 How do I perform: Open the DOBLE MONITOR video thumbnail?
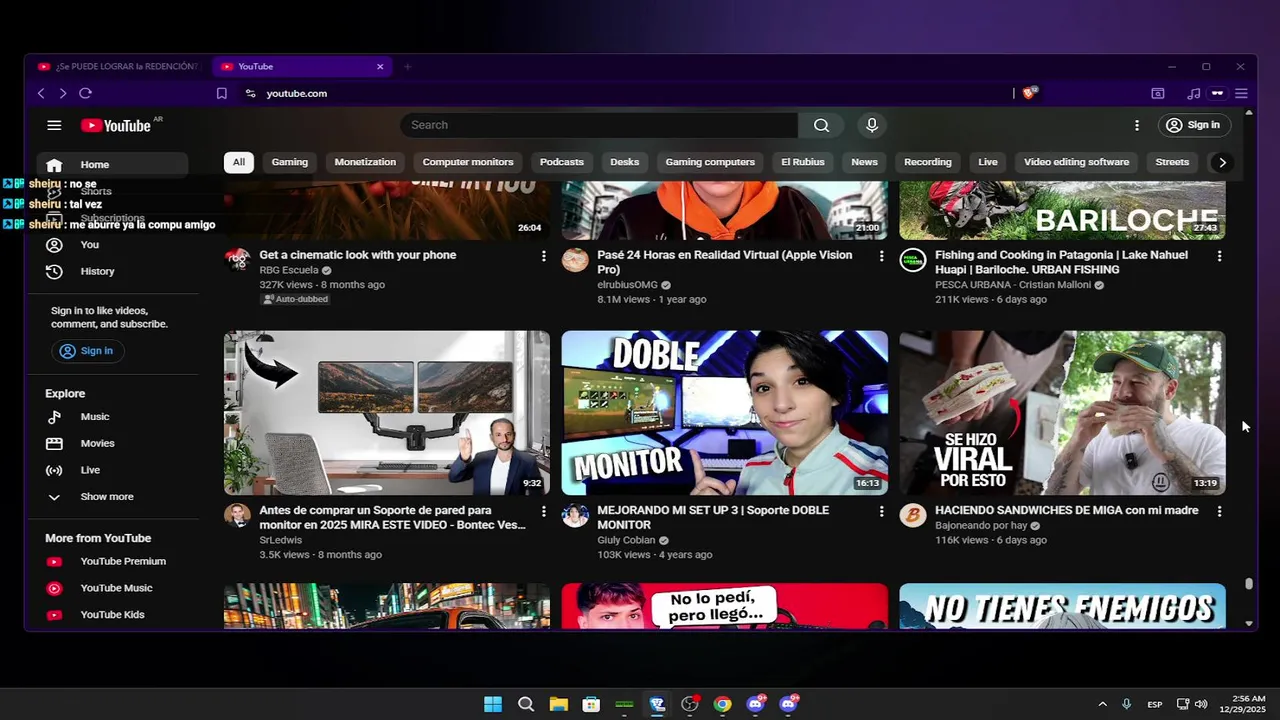pos(725,413)
